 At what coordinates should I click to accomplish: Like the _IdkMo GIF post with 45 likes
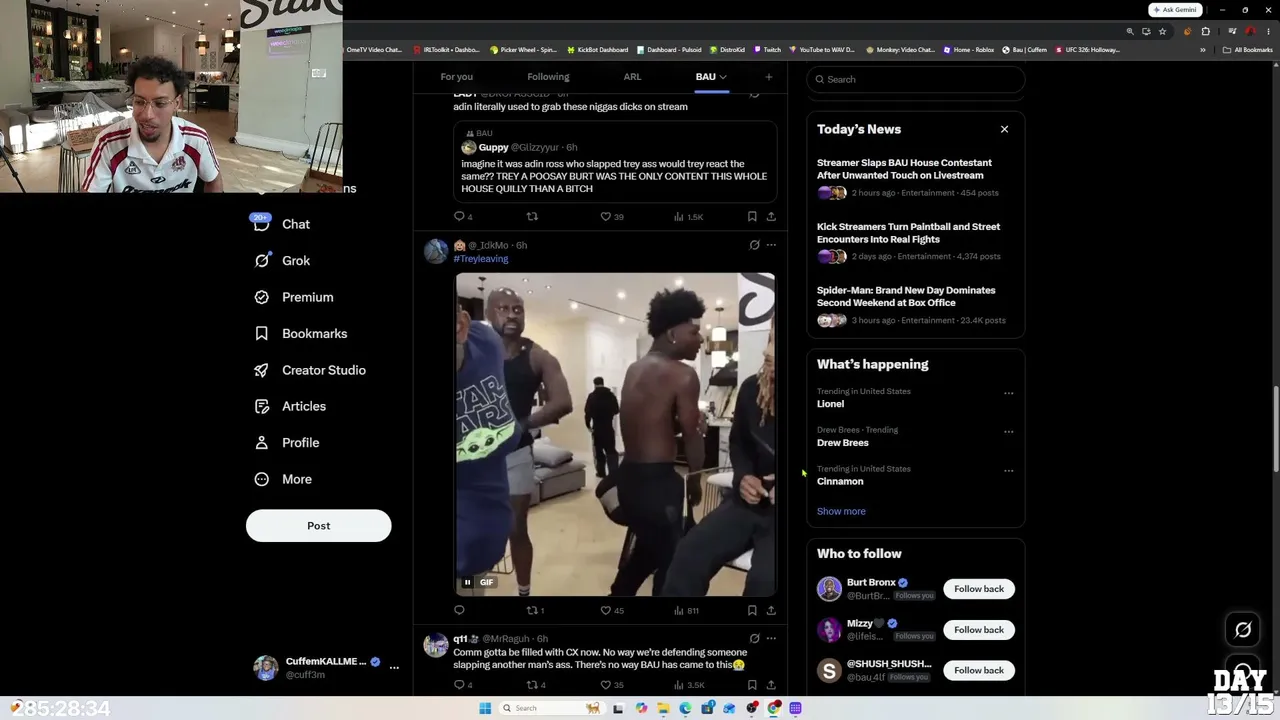(605, 610)
